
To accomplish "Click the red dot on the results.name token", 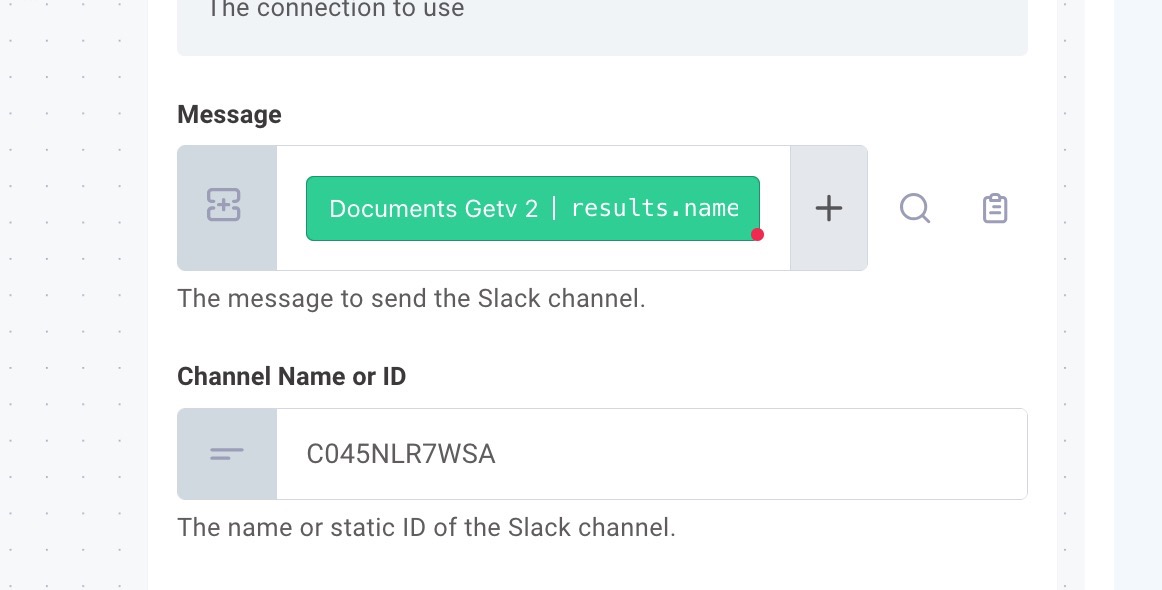I will tap(757, 235).
